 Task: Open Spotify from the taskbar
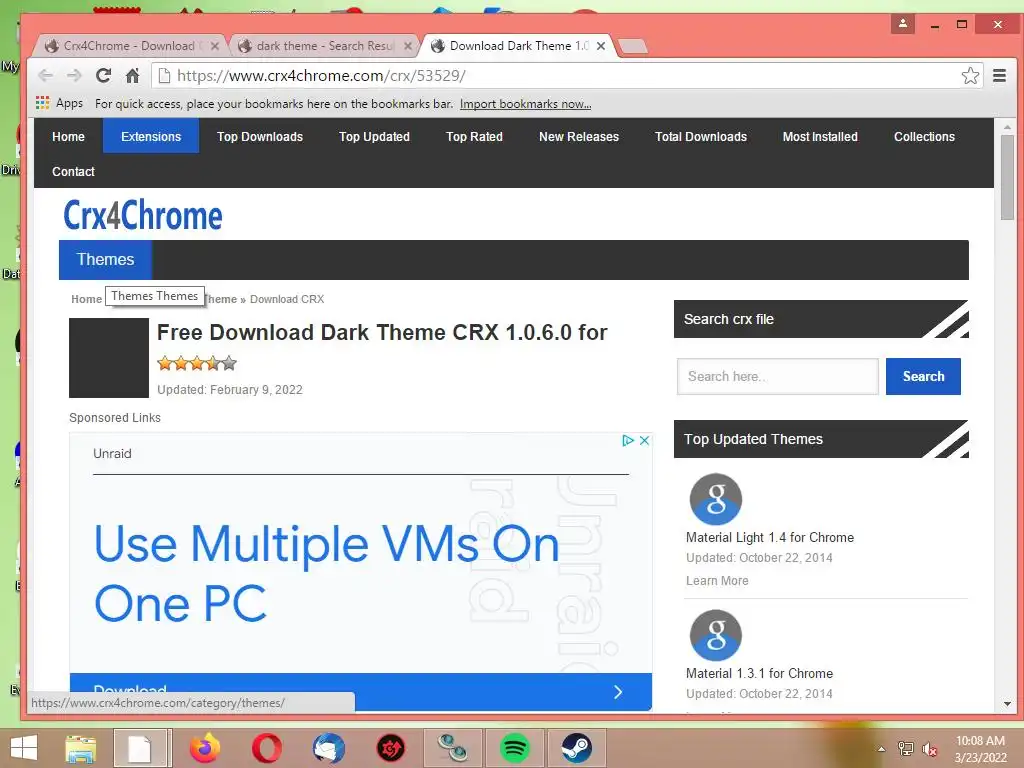[x=515, y=748]
